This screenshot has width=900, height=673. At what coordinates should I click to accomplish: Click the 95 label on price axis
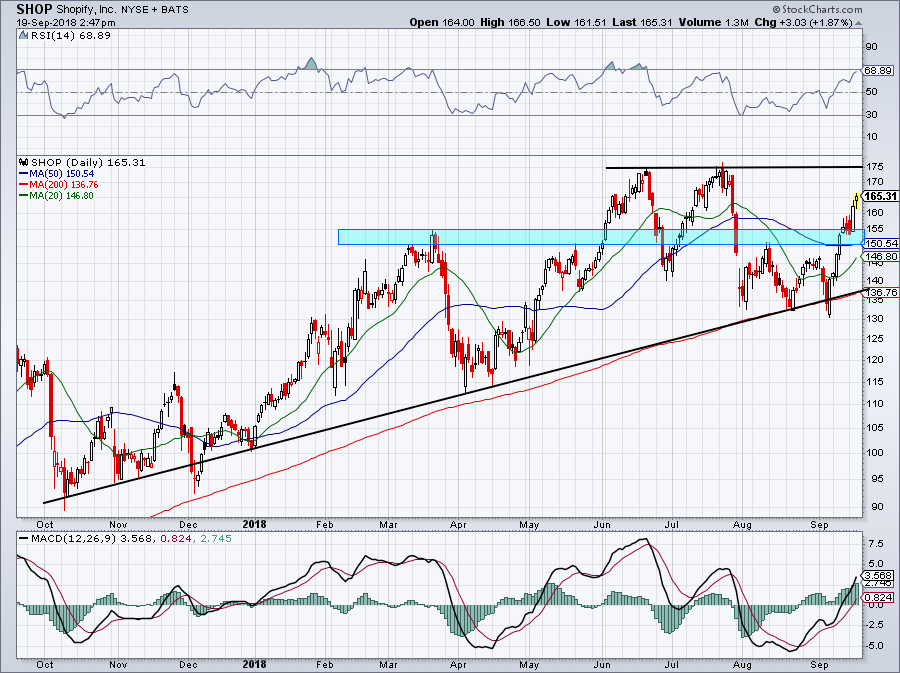point(875,479)
